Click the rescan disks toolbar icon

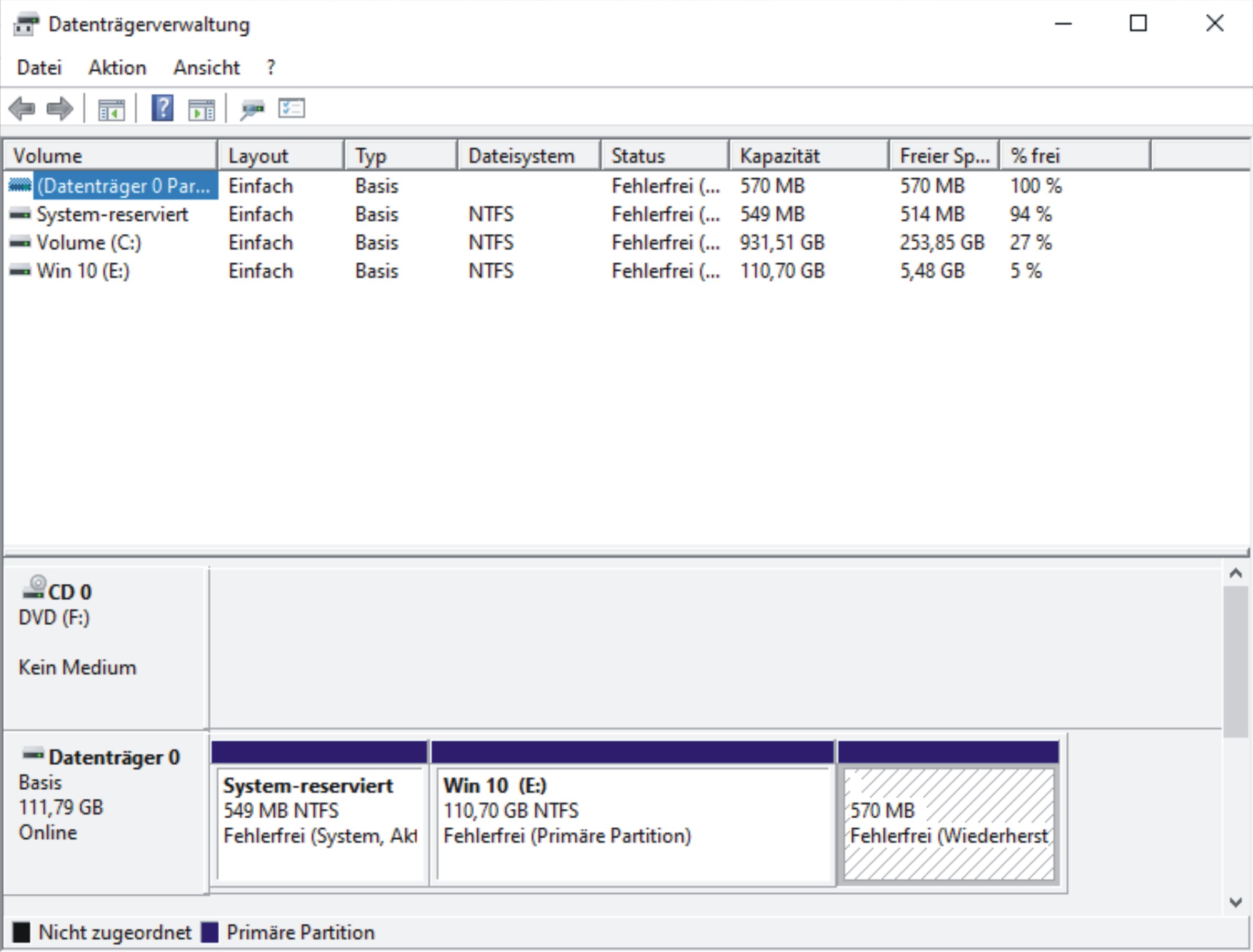(252, 109)
